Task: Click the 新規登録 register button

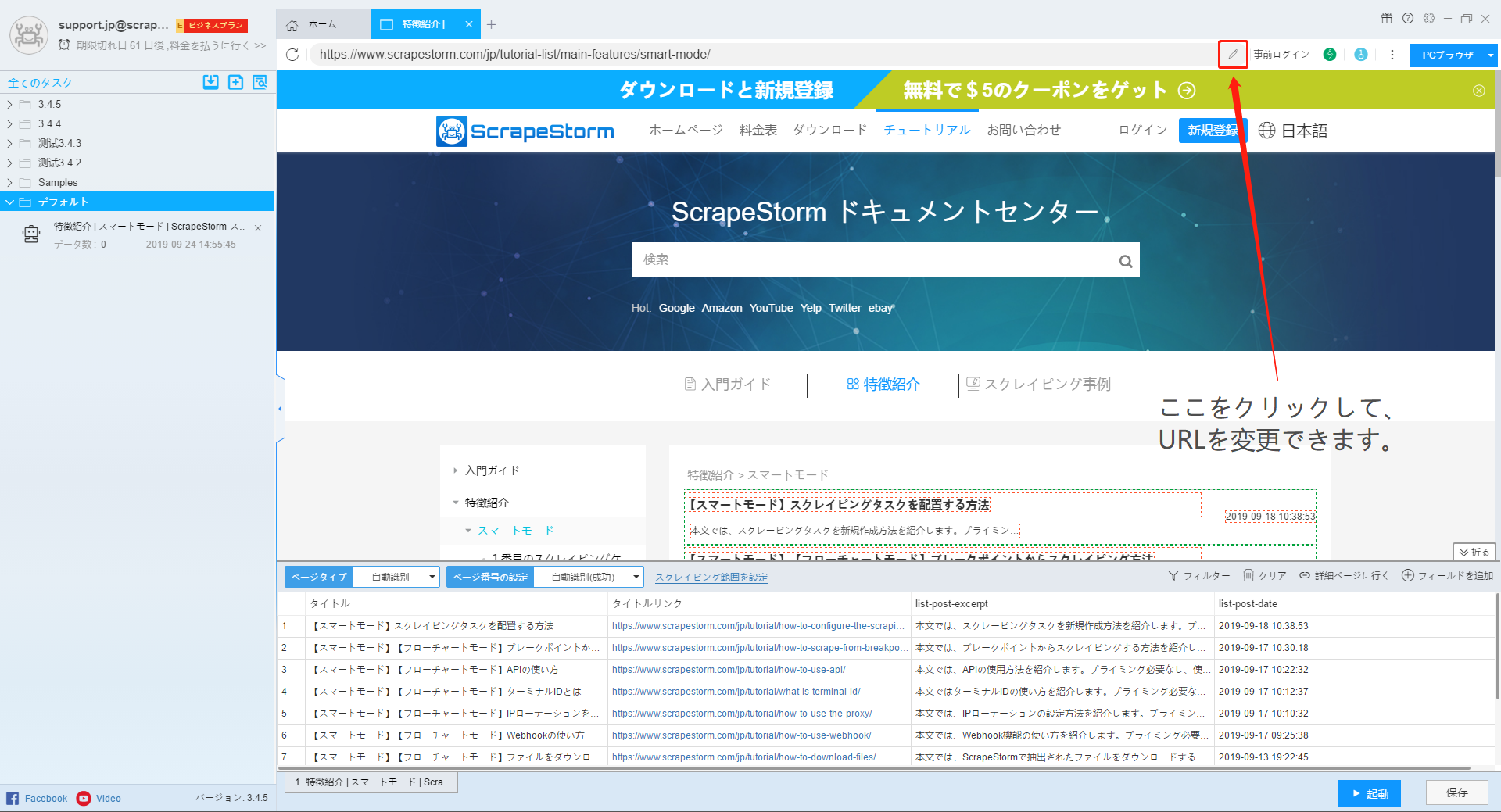Action: pos(1213,131)
